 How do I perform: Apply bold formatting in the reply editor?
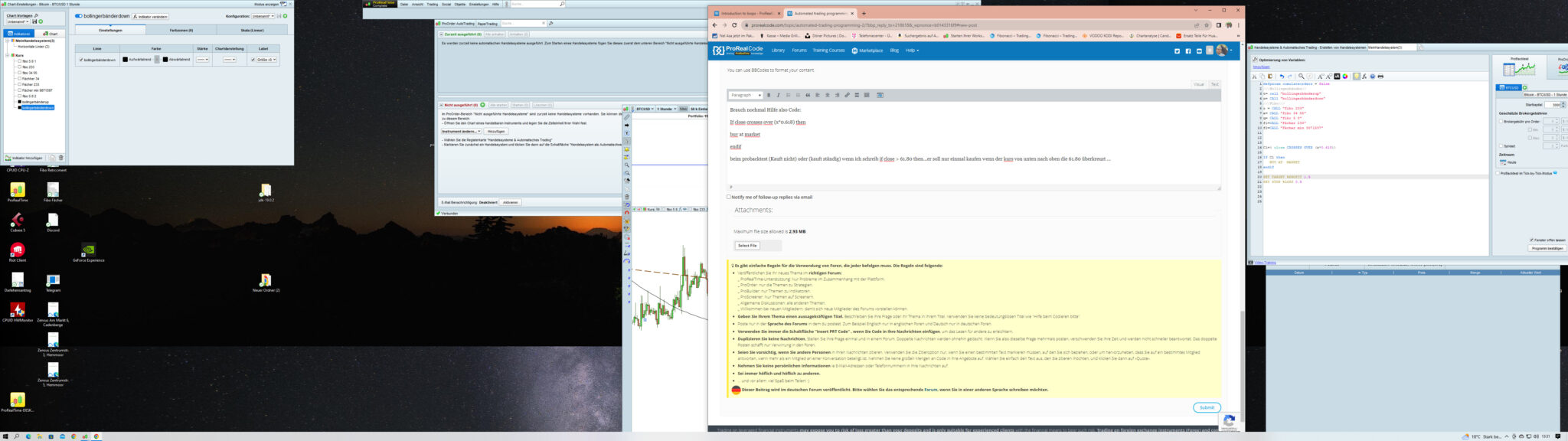point(769,95)
